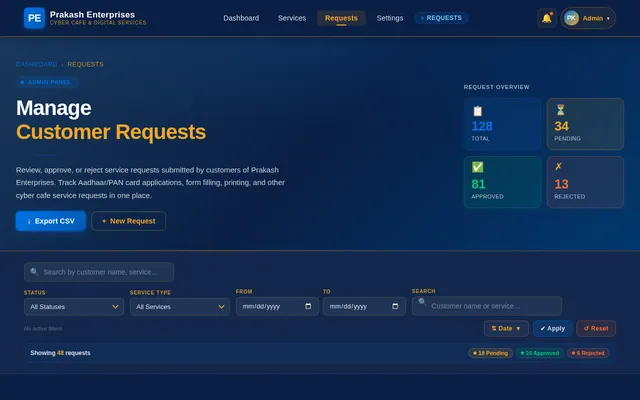Click the New Request button

pyautogui.click(x=129, y=221)
